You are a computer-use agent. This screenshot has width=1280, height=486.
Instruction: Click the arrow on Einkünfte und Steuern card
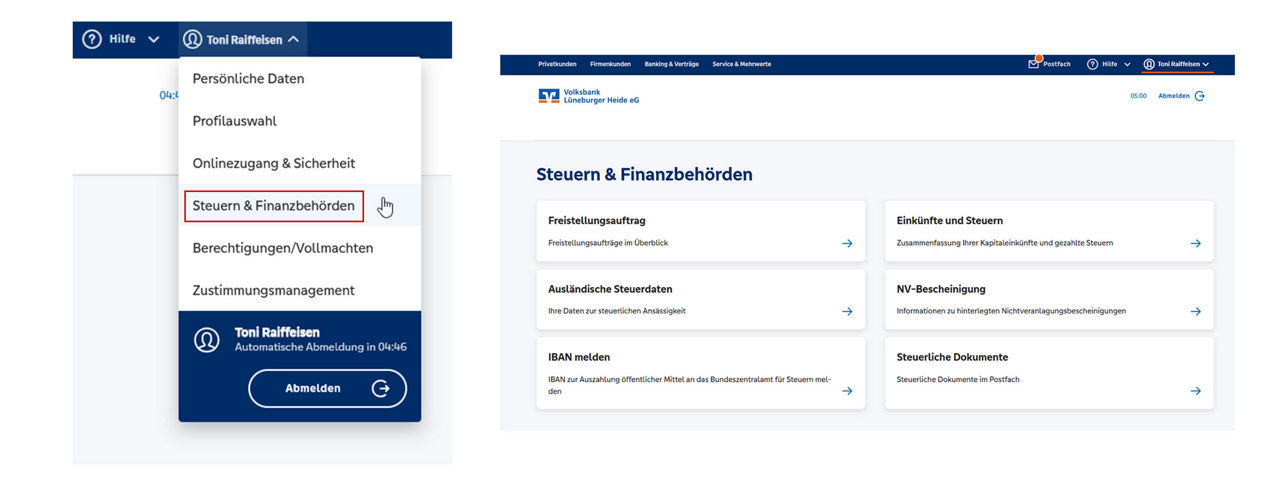(1196, 243)
